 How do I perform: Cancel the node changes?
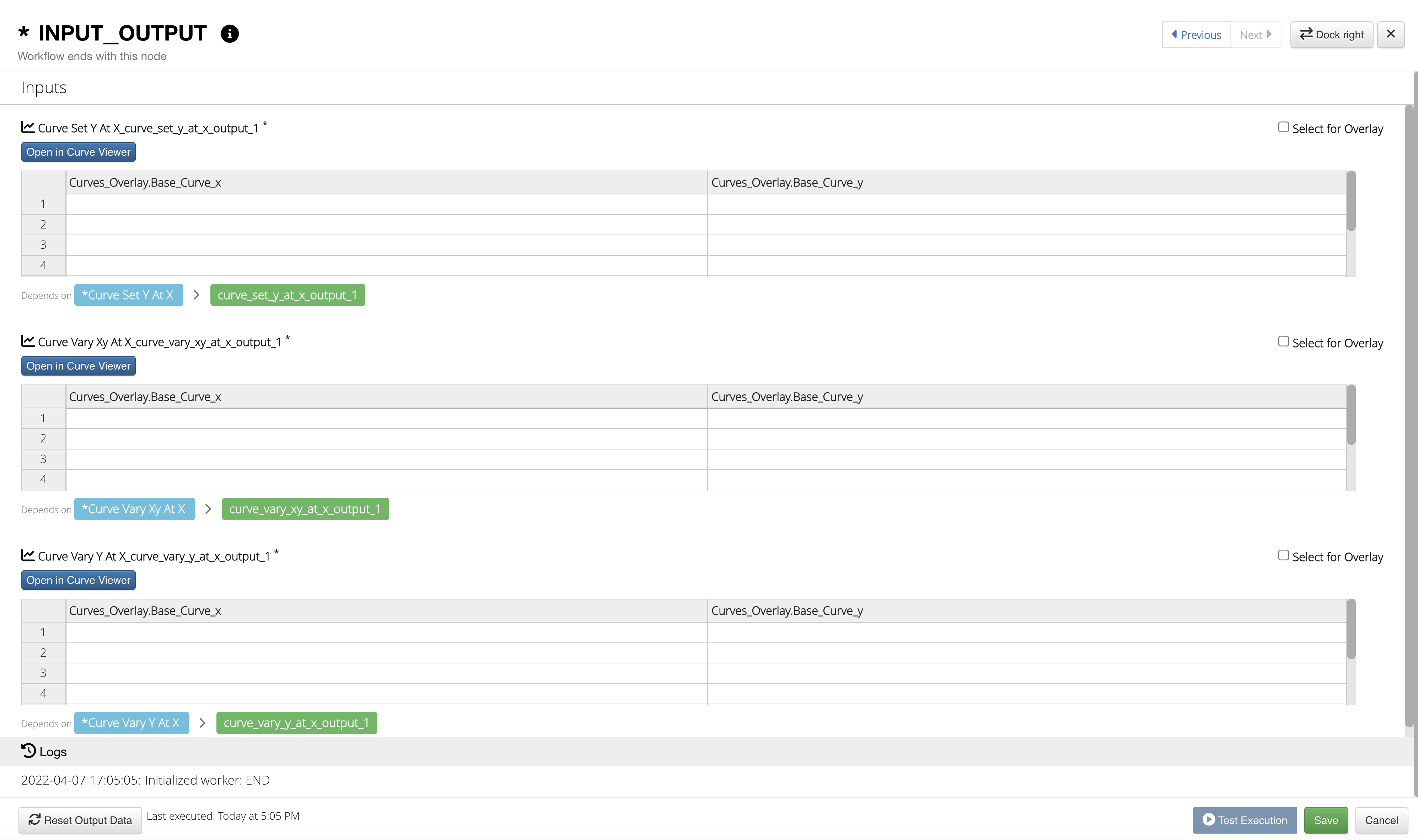coord(1381,820)
